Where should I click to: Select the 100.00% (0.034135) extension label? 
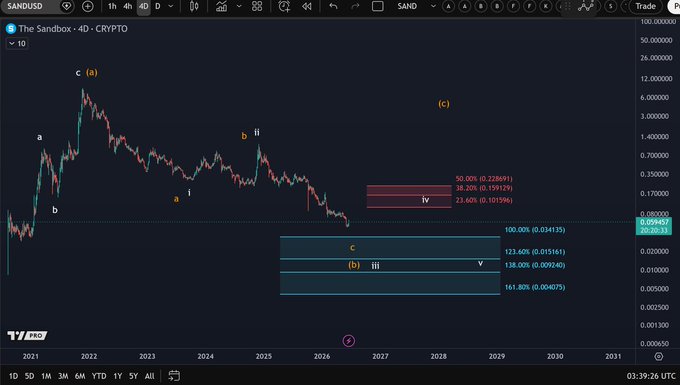[x=535, y=230]
